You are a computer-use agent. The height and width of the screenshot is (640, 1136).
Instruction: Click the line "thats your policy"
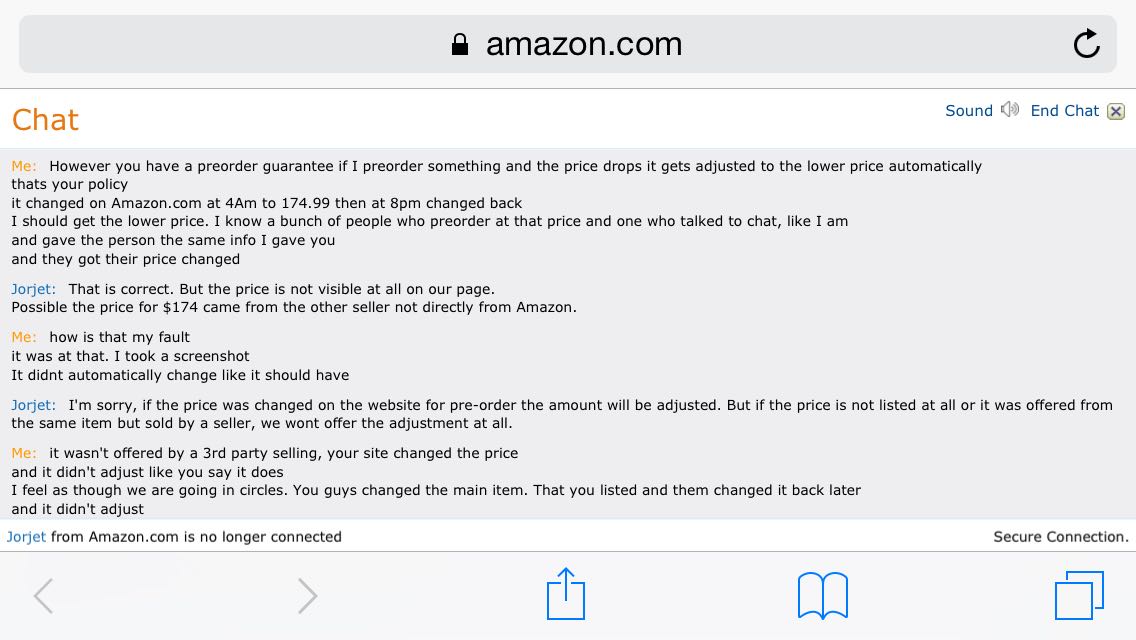pyautogui.click(x=70, y=184)
